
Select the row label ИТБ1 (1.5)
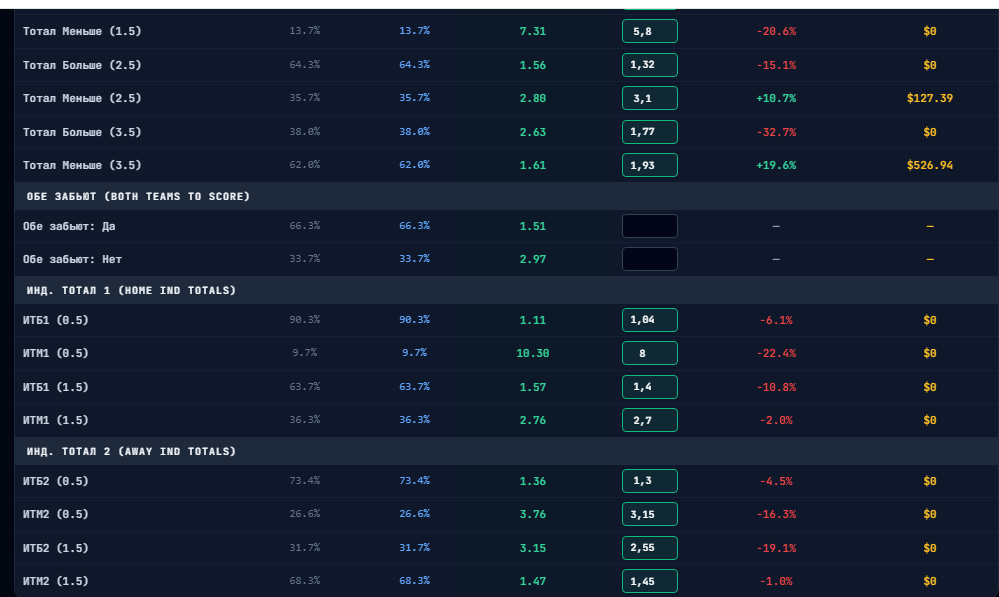click(55, 387)
